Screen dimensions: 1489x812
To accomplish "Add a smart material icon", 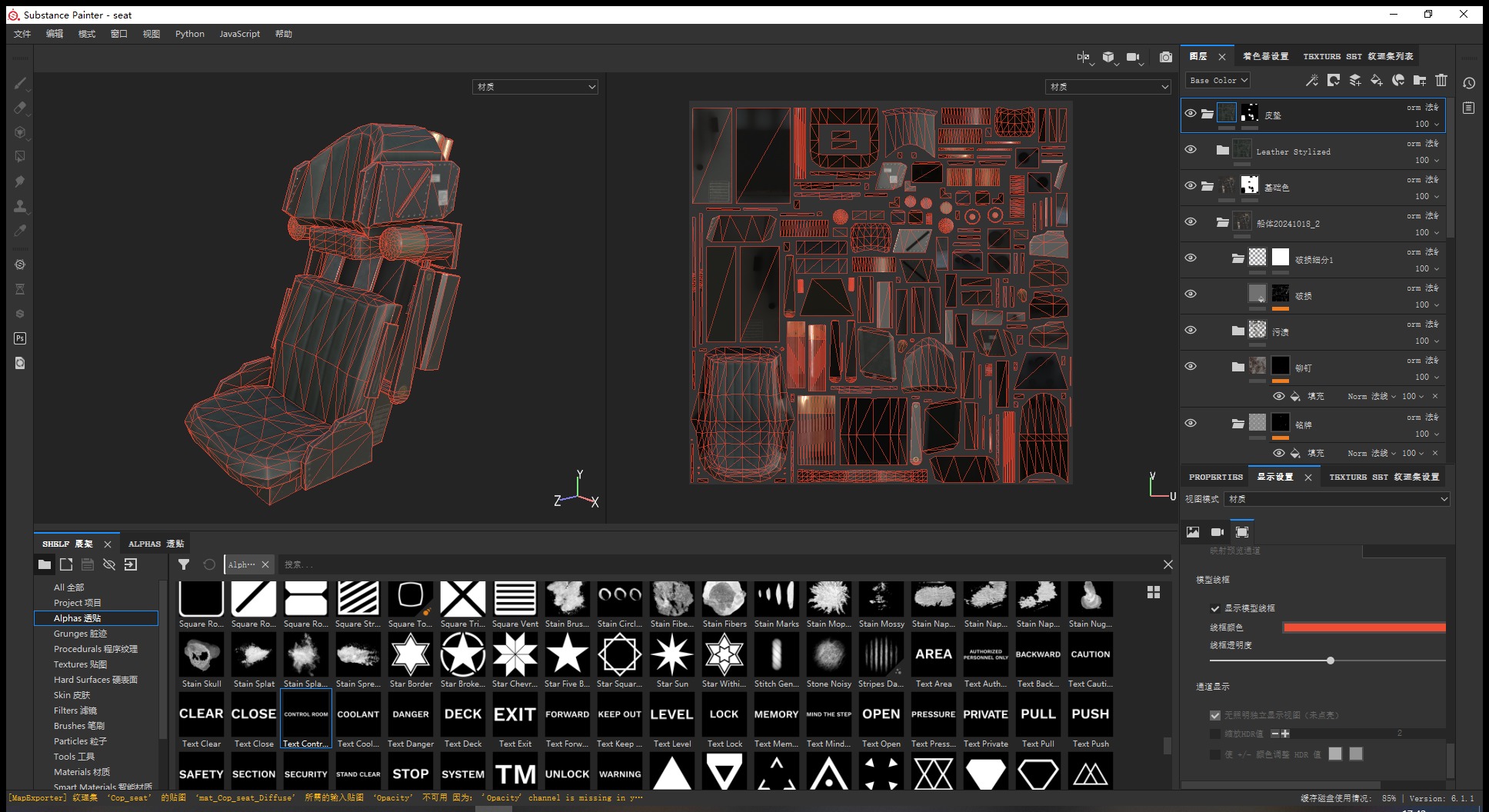I will (x=1398, y=80).
